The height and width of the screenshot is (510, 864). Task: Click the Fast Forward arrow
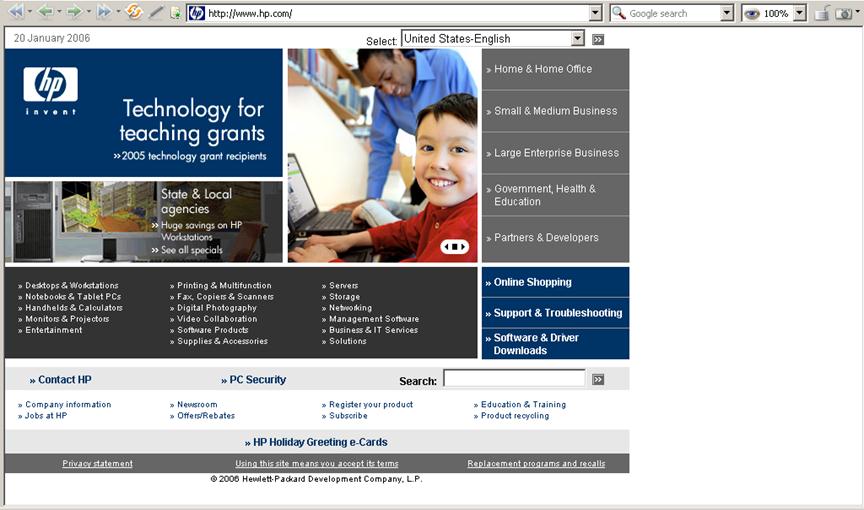pos(104,12)
